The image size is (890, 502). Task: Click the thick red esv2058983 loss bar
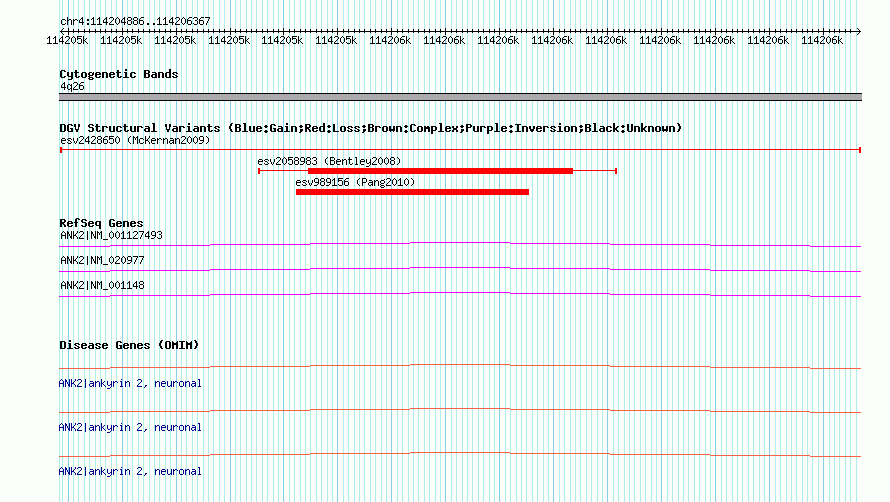pos(440,171)
